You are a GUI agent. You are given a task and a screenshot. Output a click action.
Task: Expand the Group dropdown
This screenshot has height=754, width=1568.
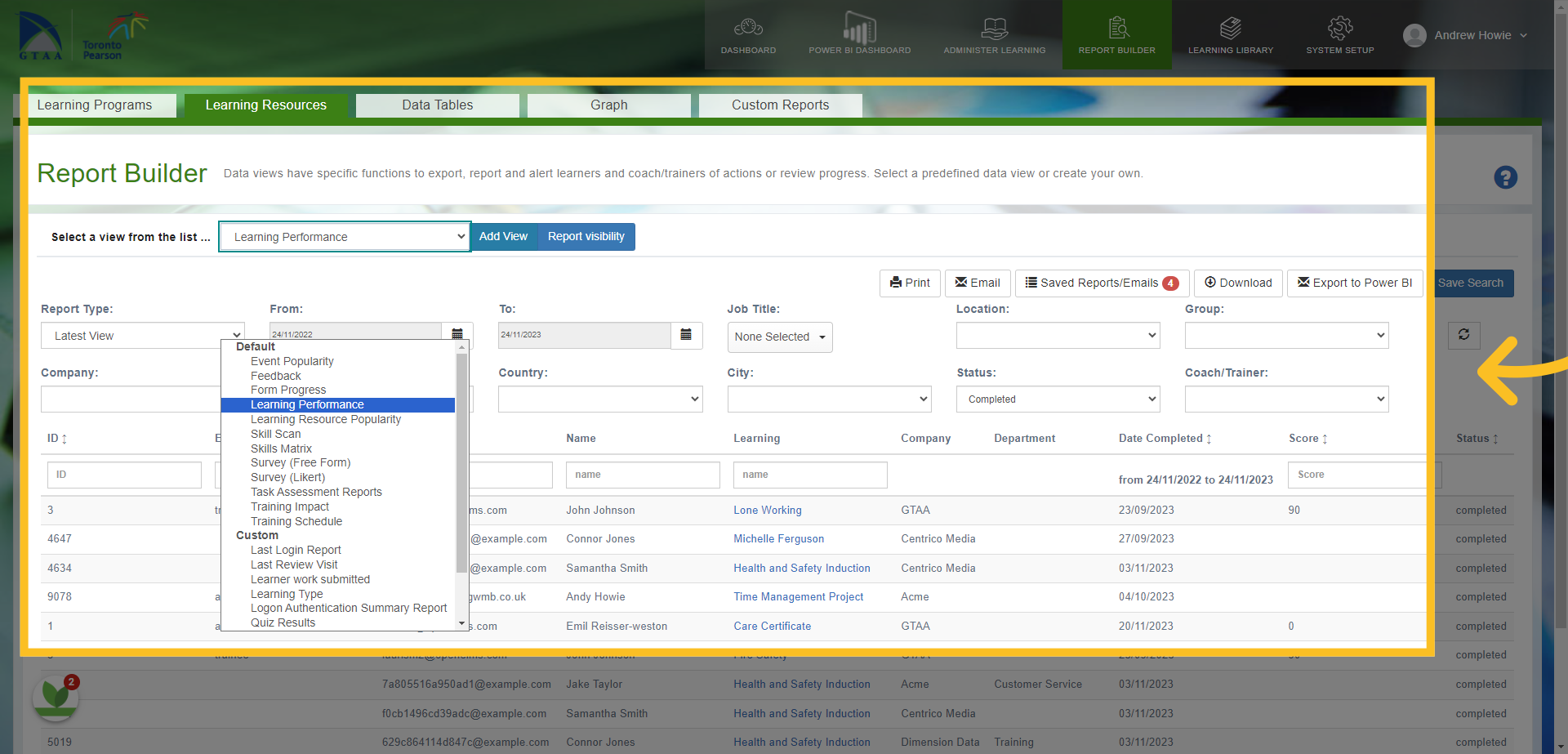1286,335
